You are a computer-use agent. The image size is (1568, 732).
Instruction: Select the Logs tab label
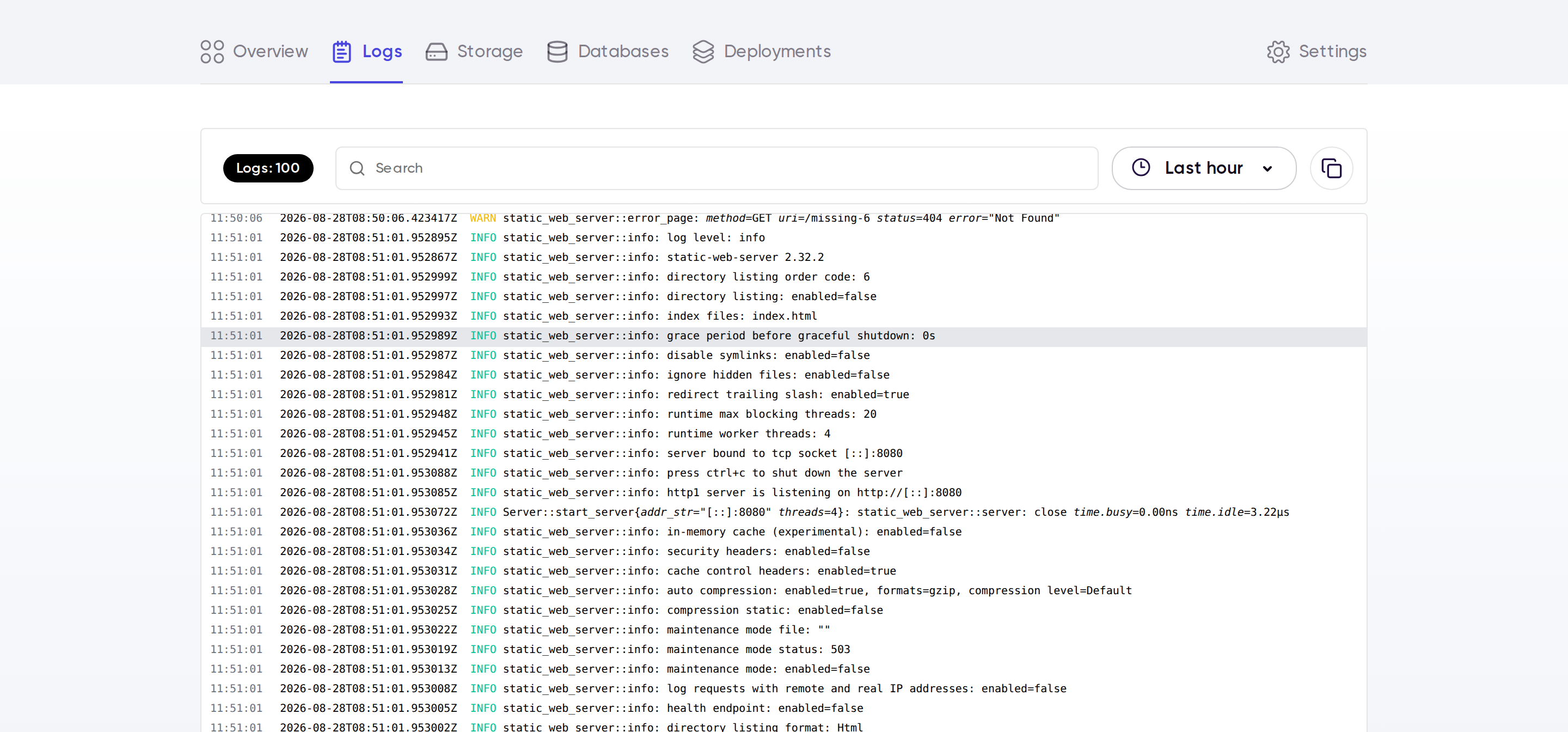tap(382, 52)
